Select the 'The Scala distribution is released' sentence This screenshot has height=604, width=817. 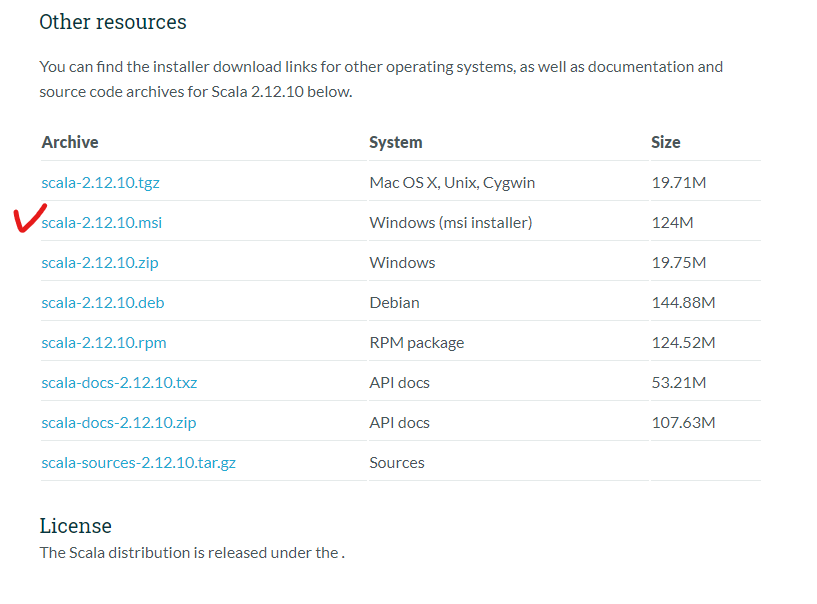(x=192, y=553)
